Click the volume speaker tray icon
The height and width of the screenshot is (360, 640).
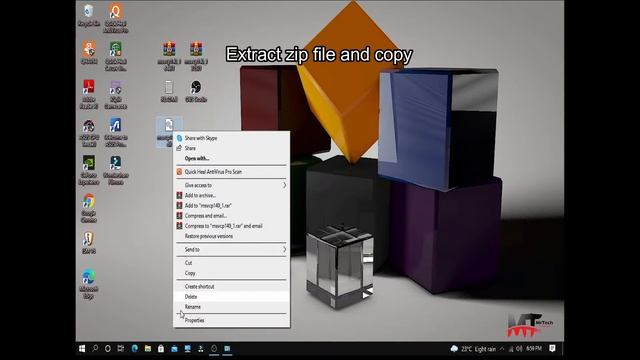coord(519,349)
